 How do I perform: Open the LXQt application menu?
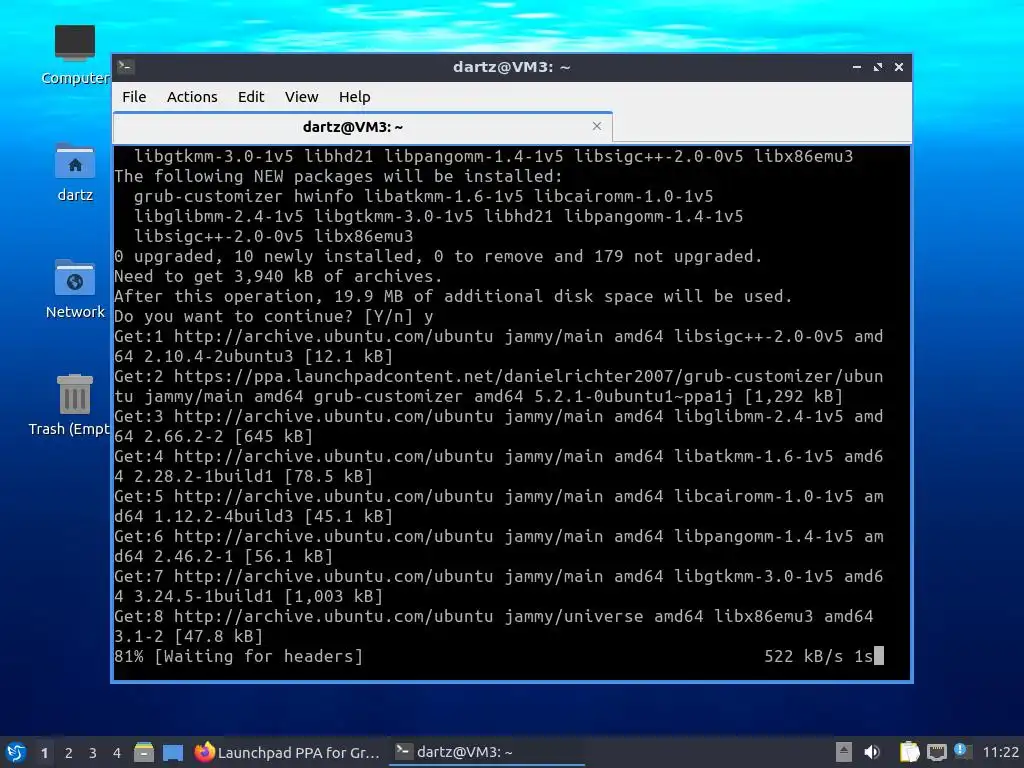coord(16,752)
